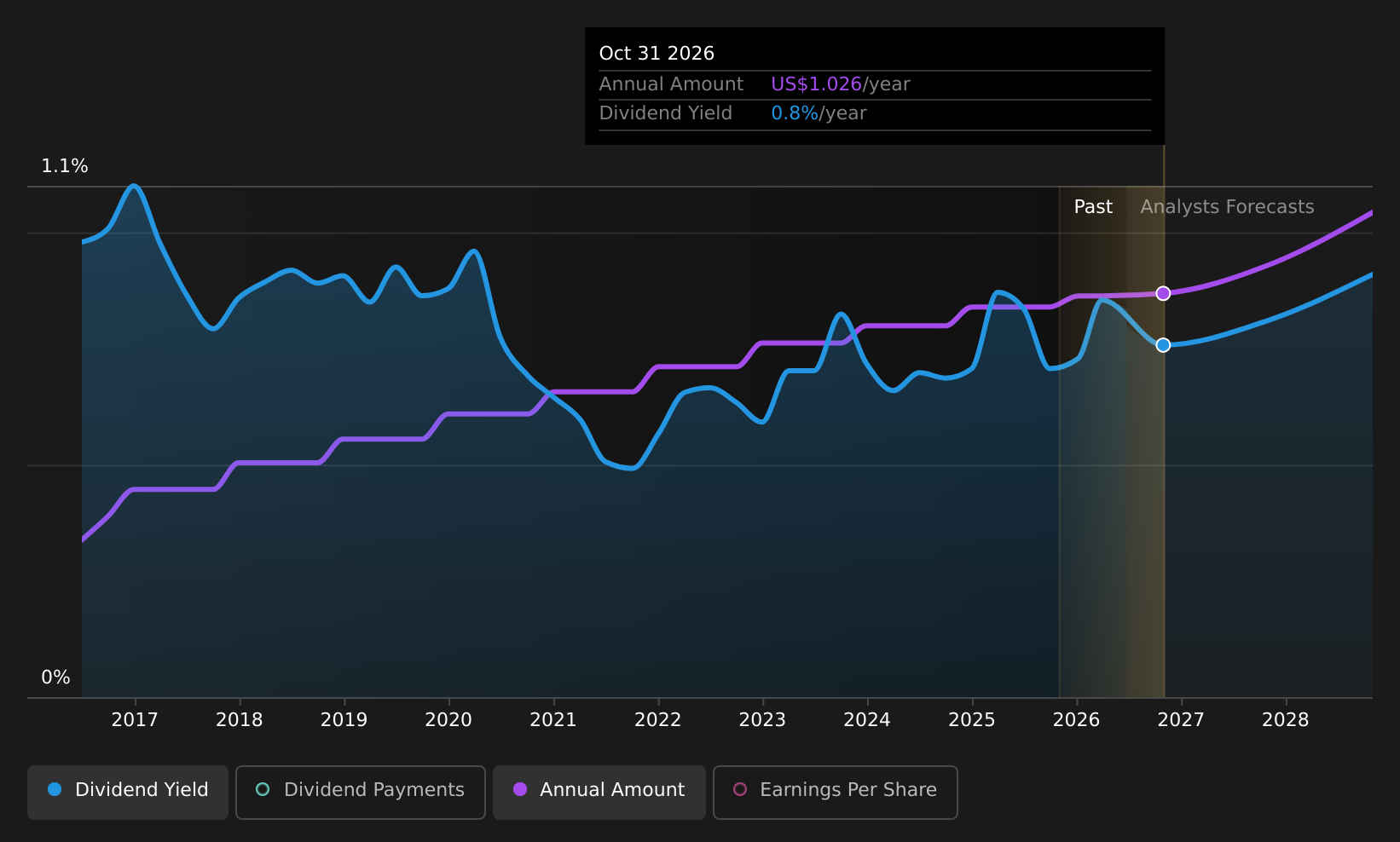1400x842 pixels.
Task: Click the hollow pink Earnings Per Share dot
Action: (740, 790)
